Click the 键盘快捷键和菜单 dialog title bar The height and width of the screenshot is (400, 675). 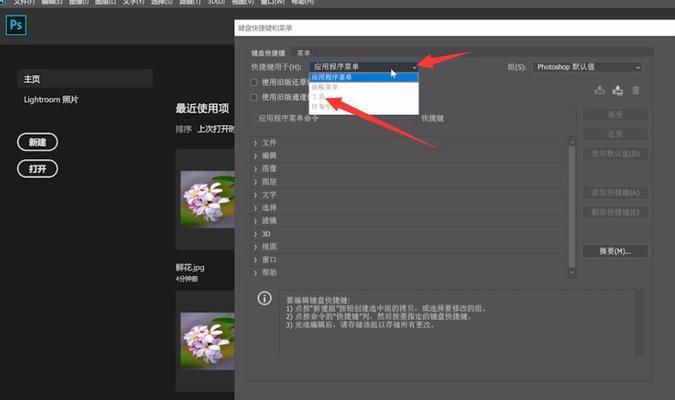tap(455, 28)
